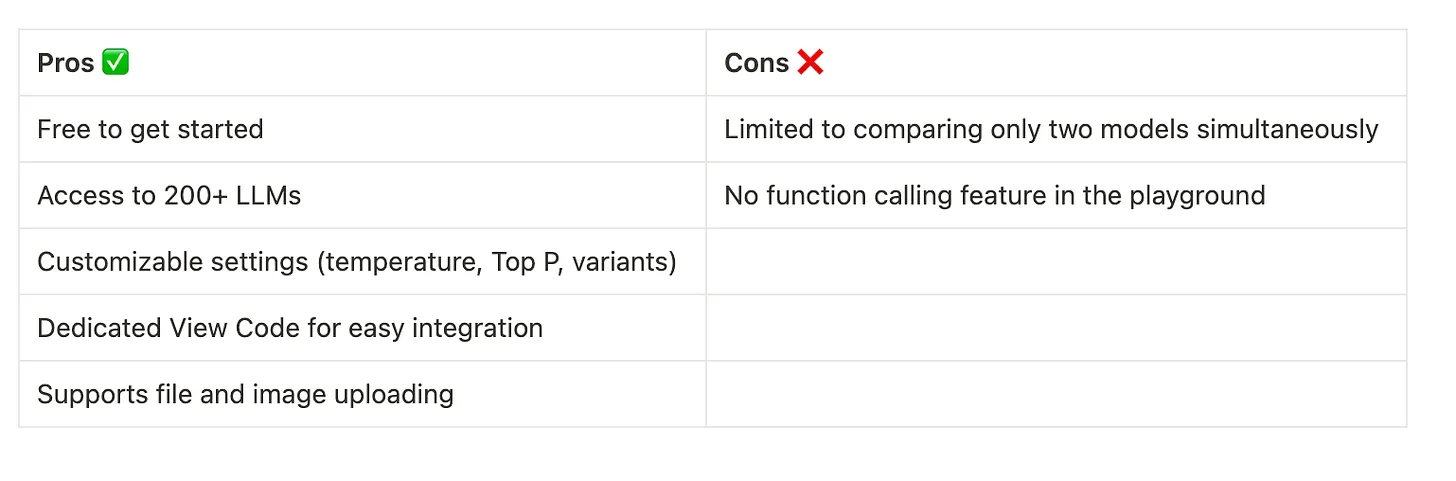Select the "Cons" column header text
The height and width of the screenshot is (481, 1456).
point(757,63)
